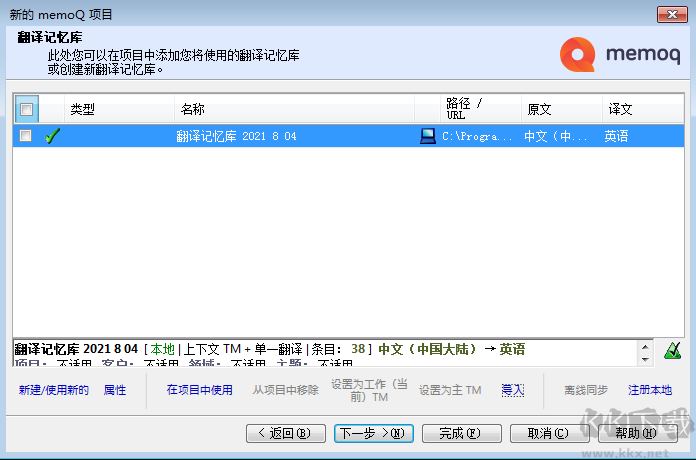696x460 pixels.
Task: Click 设置为主 TM link
Action: point(450,390)
